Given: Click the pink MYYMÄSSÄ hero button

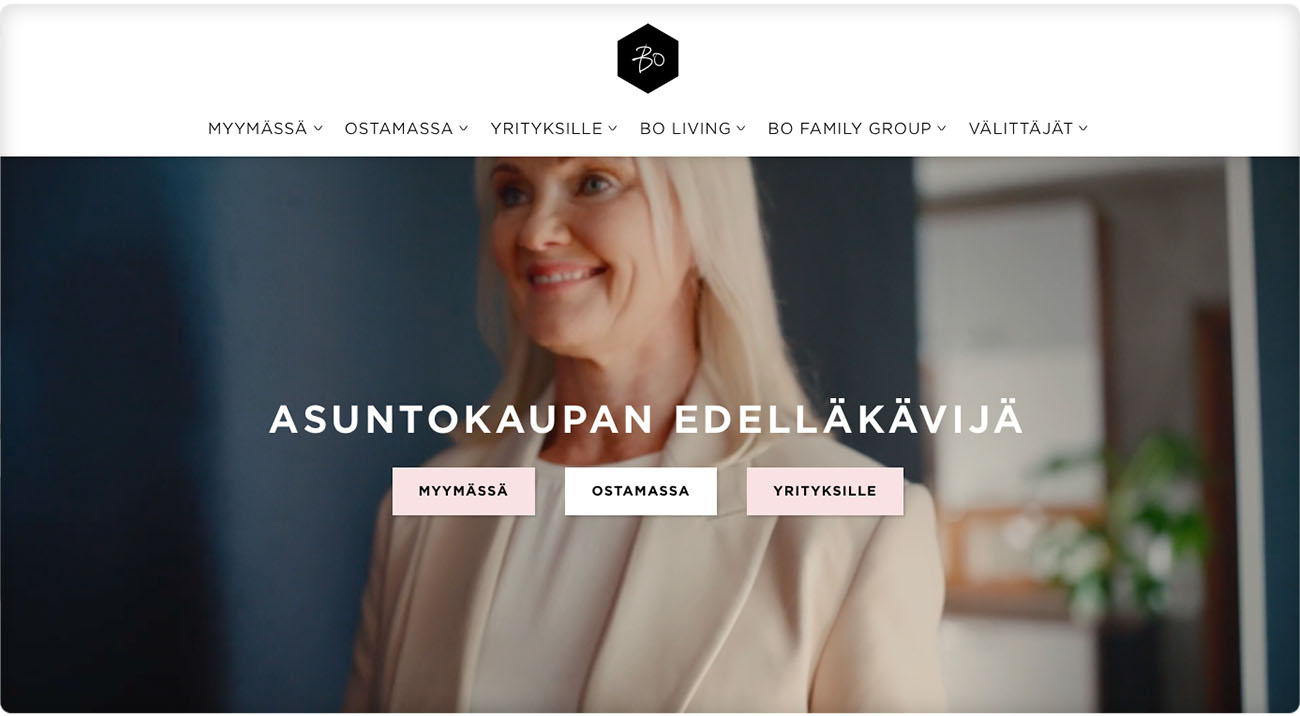Looking at the screenshot, I should 463,491.
